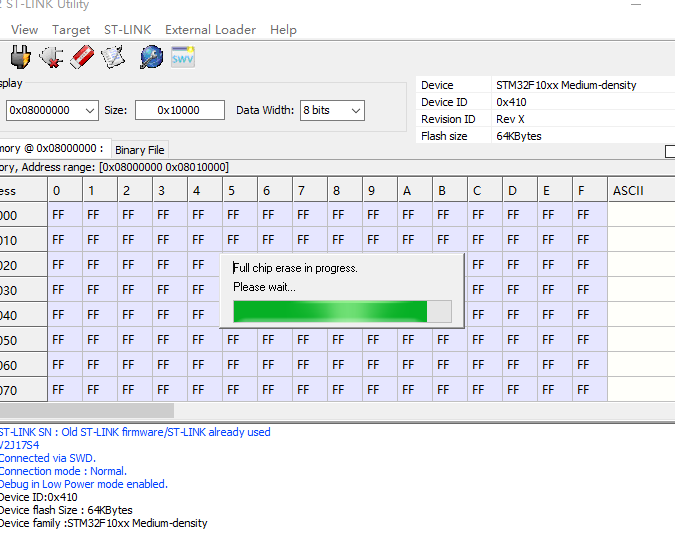Click the erase progress bar

tap(342, 311)
